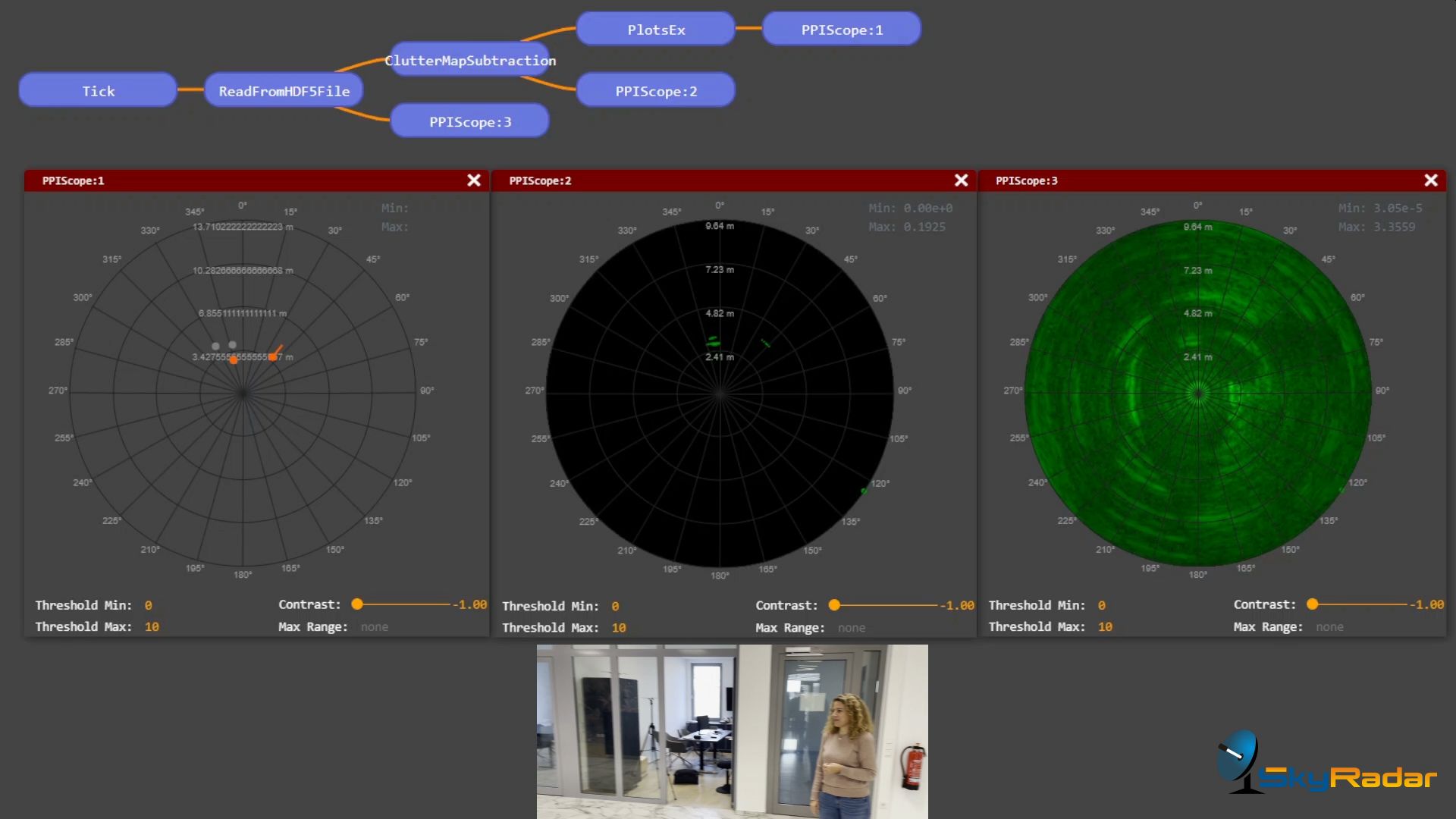Image resolution: width=1456 pixels, height=819 pixels.
Task: Click the Contrast slider in PPIScope:3
Action: click(x=1313, y=604)
